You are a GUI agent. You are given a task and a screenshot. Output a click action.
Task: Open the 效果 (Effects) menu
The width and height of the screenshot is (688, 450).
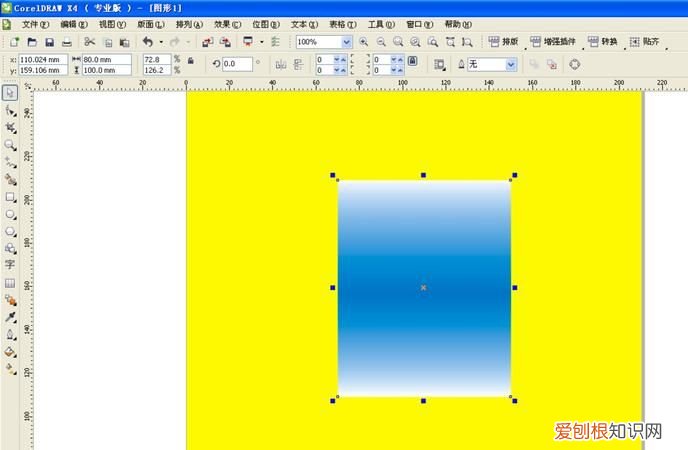pos(227,23)
